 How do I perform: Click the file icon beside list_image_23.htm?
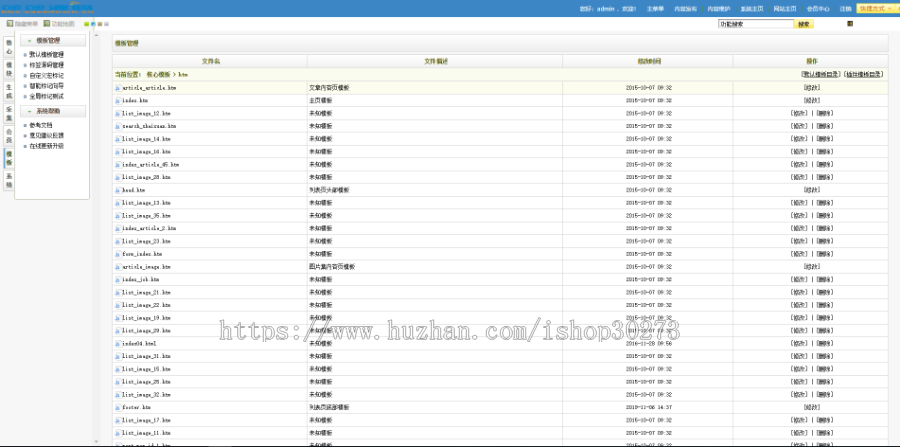(118, 241)
